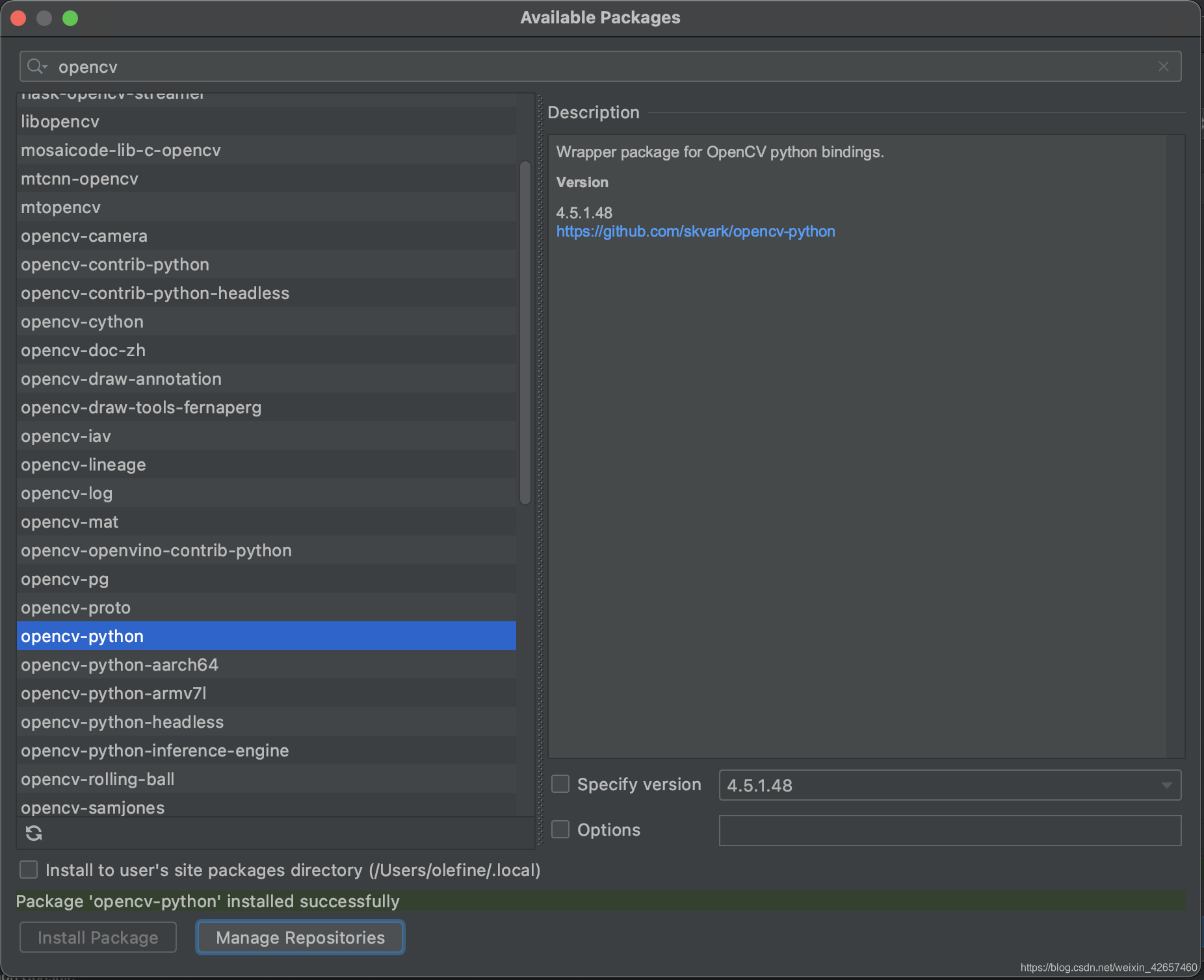Click the Manage Repositories button
Viewport: 1204px width, 980px height.
point(300,937)
